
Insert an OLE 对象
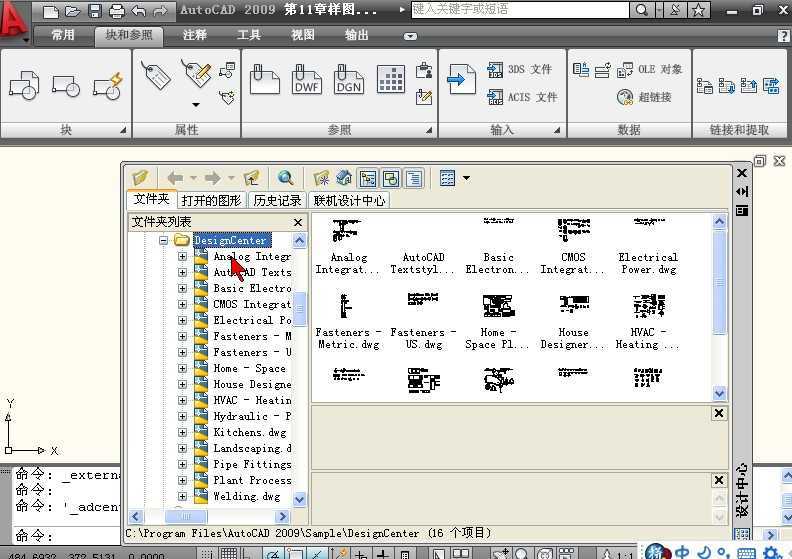pos(650,70)
